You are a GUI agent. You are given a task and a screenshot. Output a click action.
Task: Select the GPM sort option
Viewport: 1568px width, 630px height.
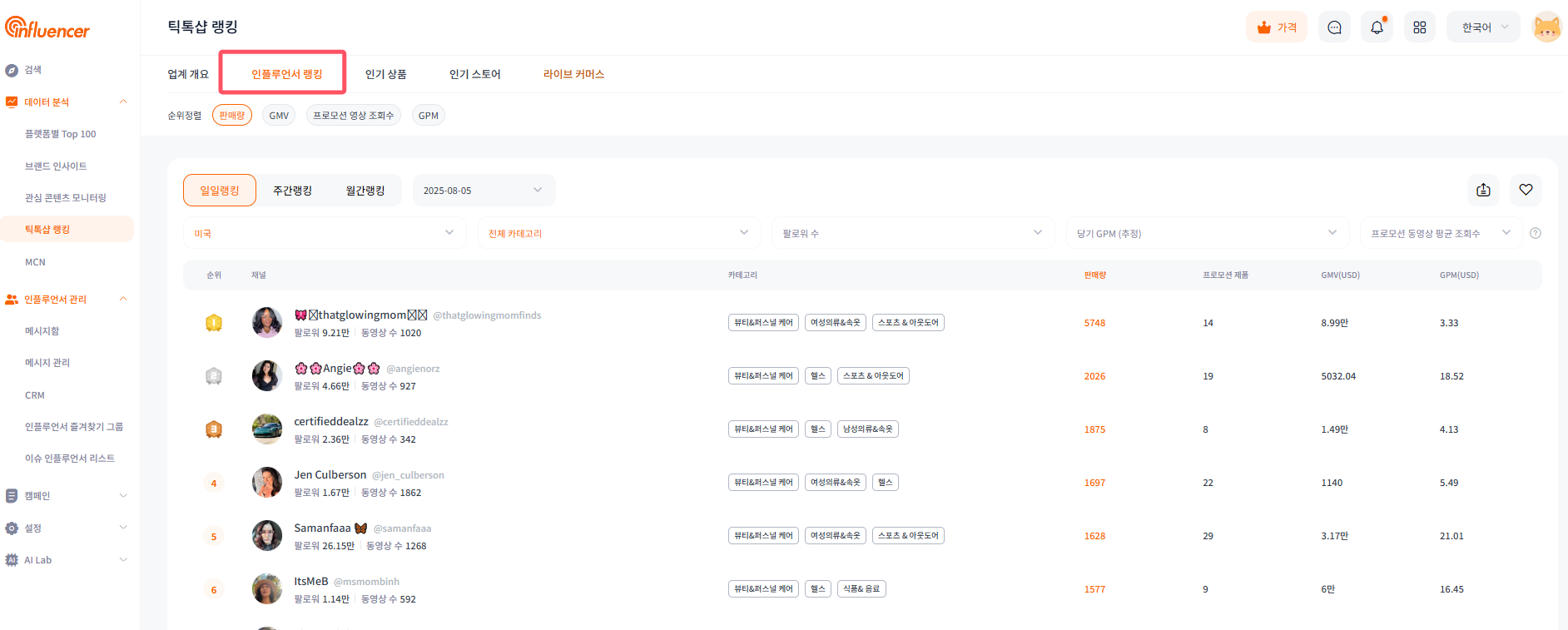pyautogui.click(x=428, y=116)
